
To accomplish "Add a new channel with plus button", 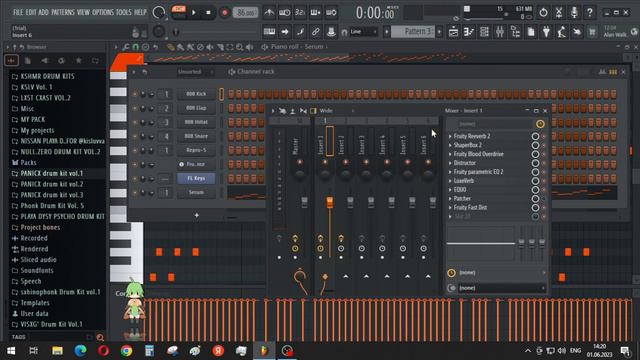I will (197, 215).
